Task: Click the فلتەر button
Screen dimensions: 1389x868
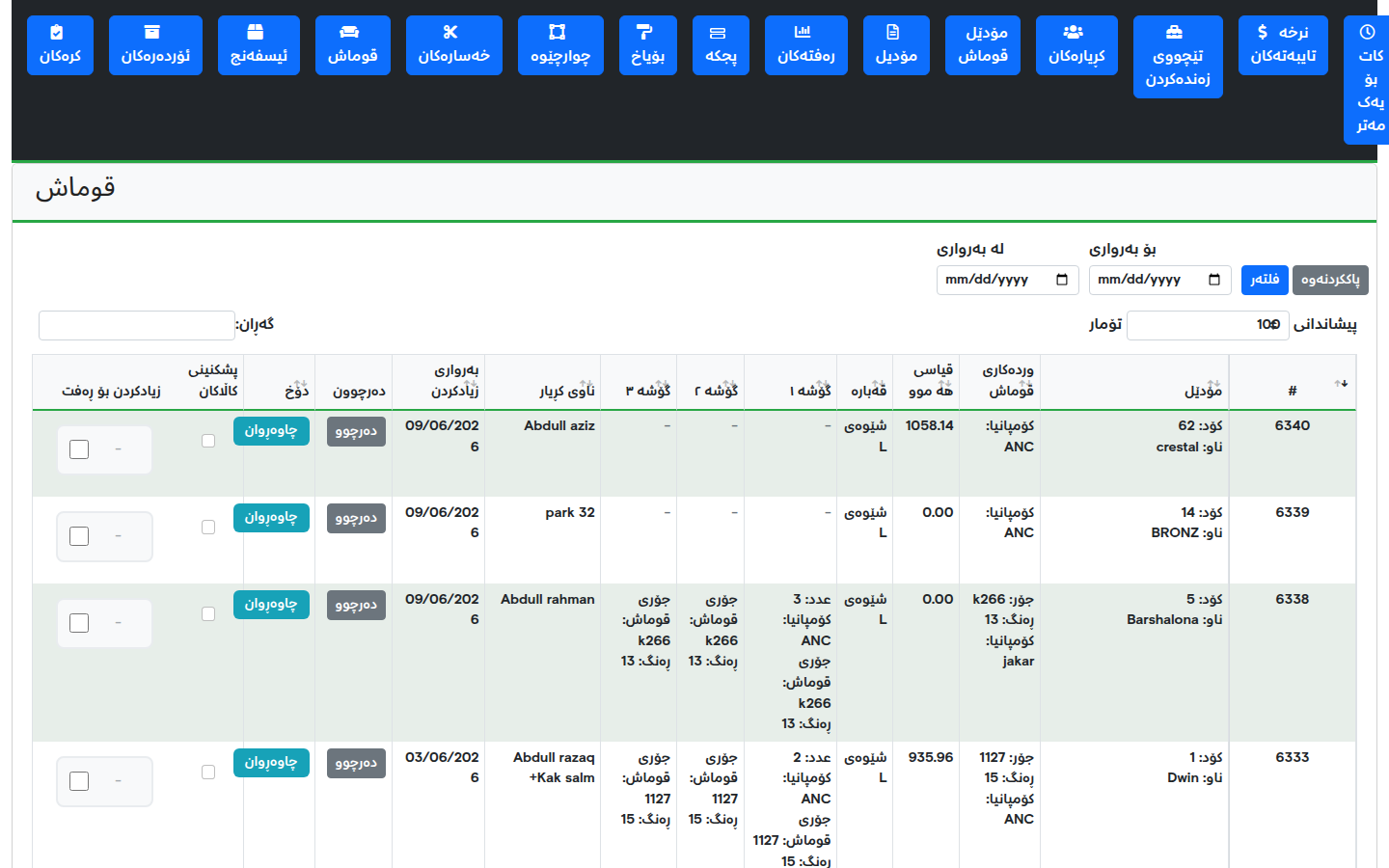Action: click(1265, 280)
